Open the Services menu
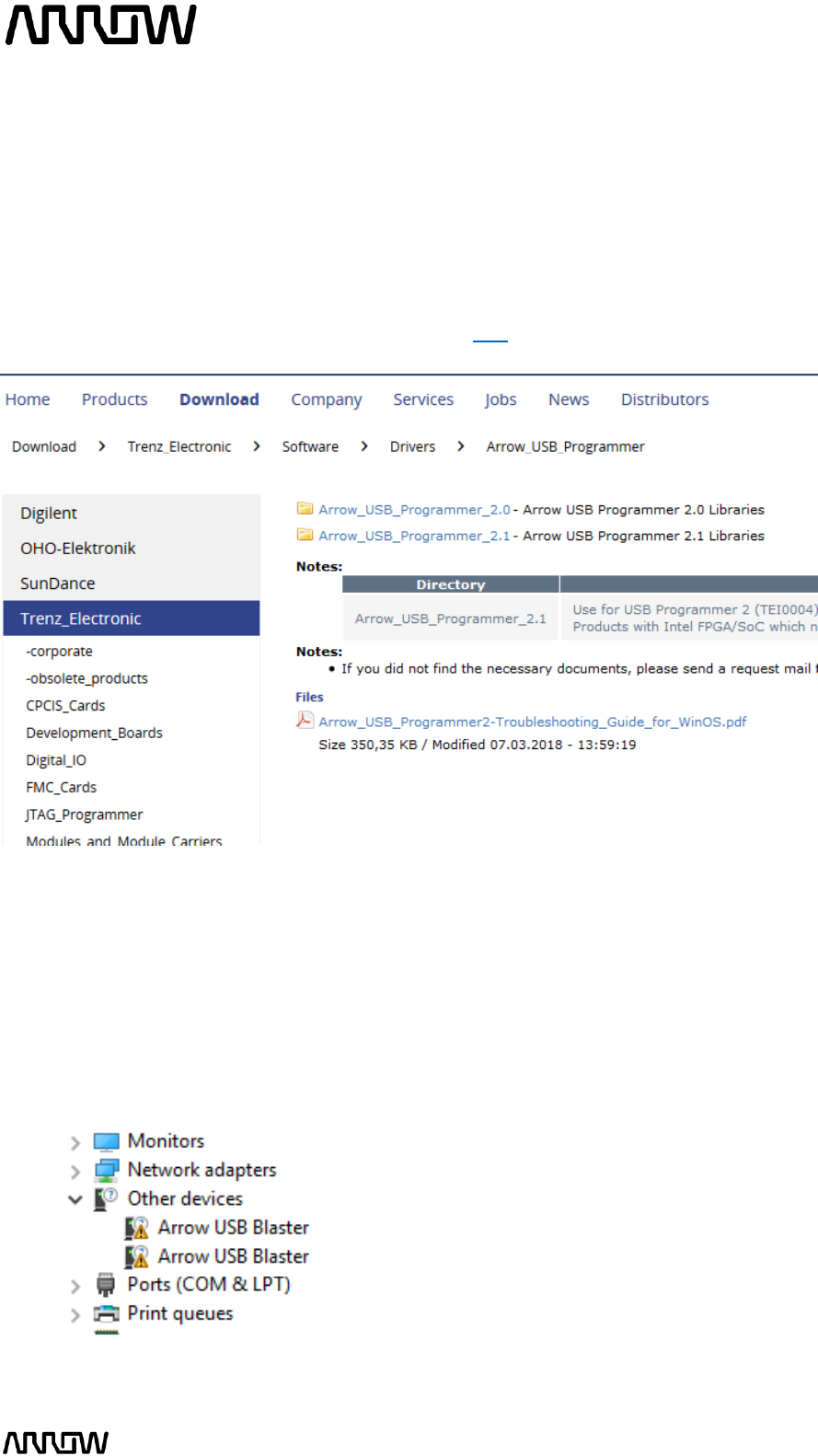The width and height of the screenshot is (818, 1456). (423, 399)
